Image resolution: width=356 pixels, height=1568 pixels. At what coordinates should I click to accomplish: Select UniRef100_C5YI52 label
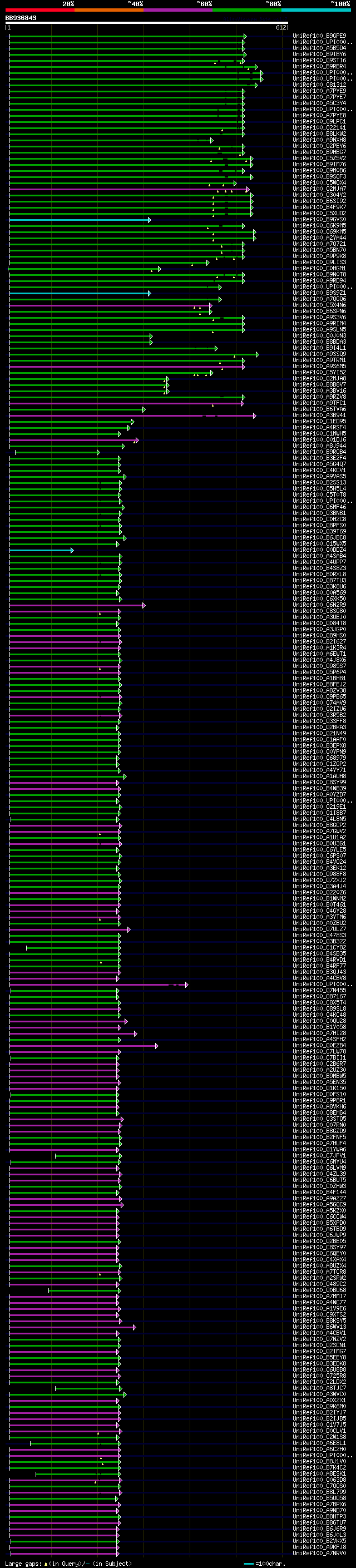tap(319, 373)
